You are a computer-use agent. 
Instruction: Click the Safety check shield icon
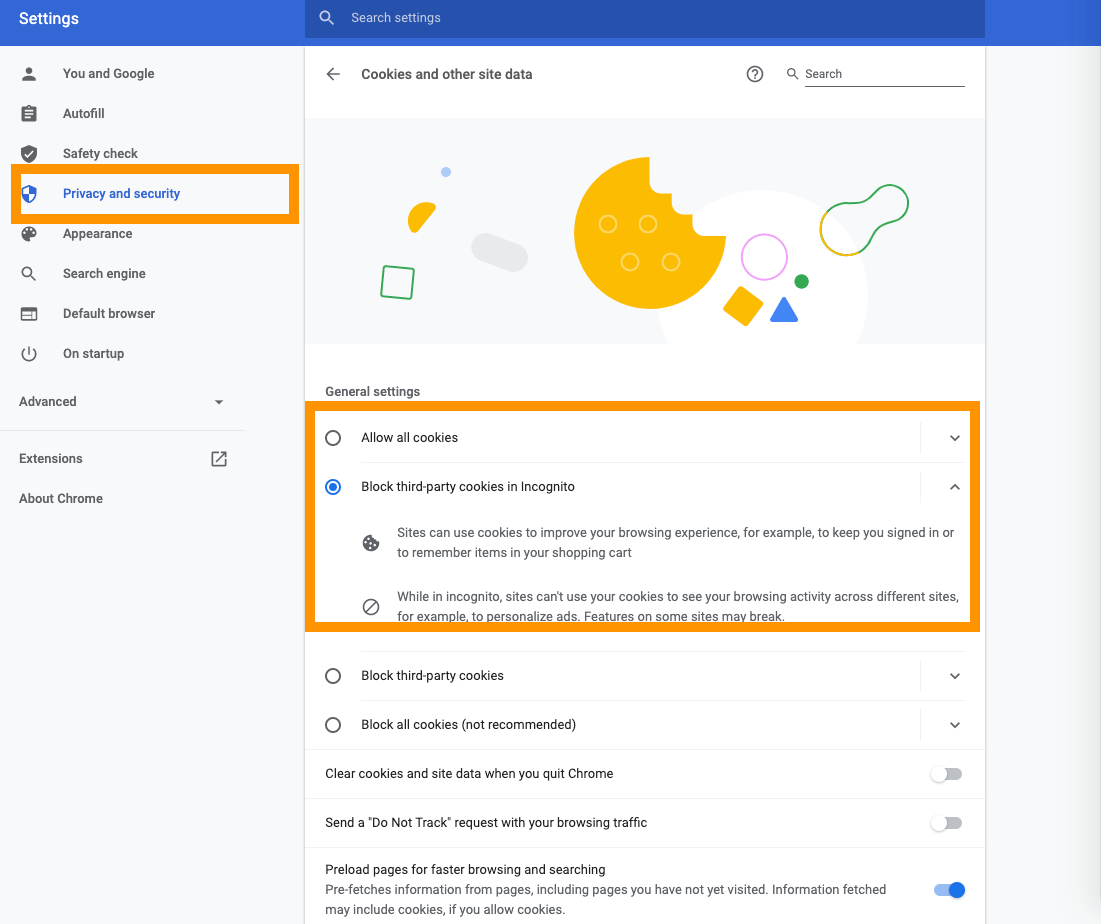click(x=29, y=154)
